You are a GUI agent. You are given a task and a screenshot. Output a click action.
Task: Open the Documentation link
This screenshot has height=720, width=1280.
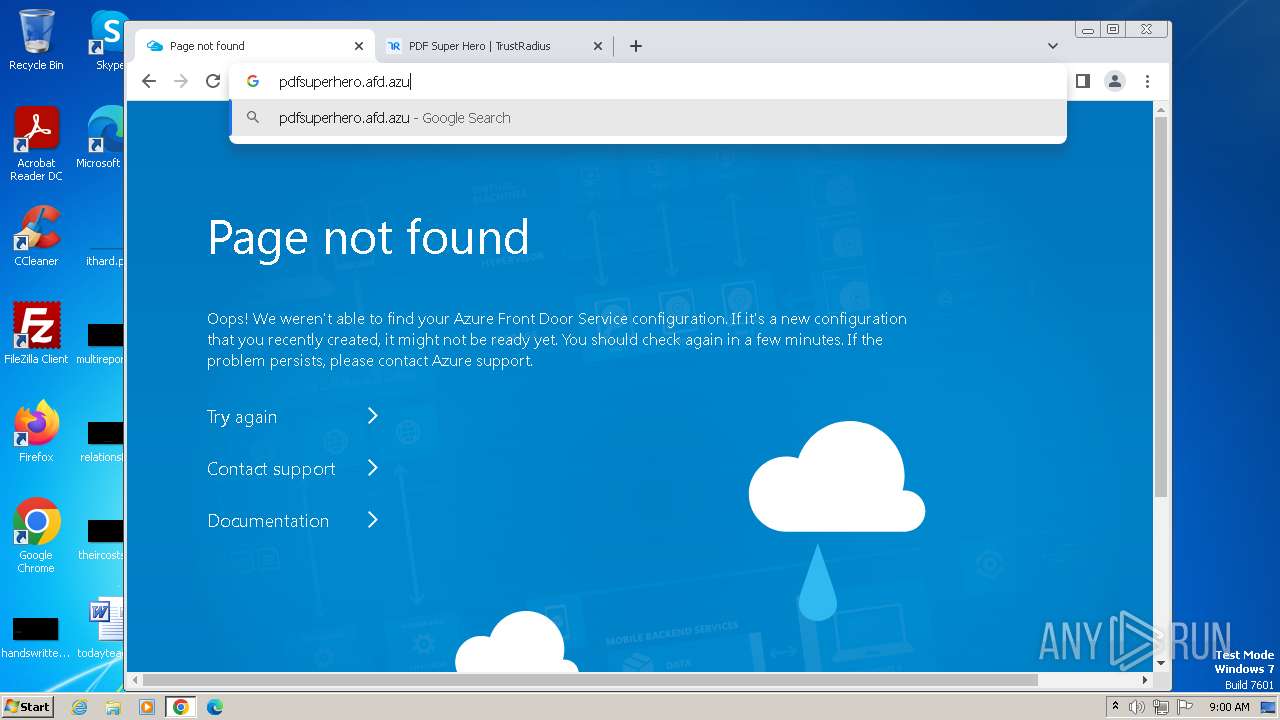(x=268, y=521)
